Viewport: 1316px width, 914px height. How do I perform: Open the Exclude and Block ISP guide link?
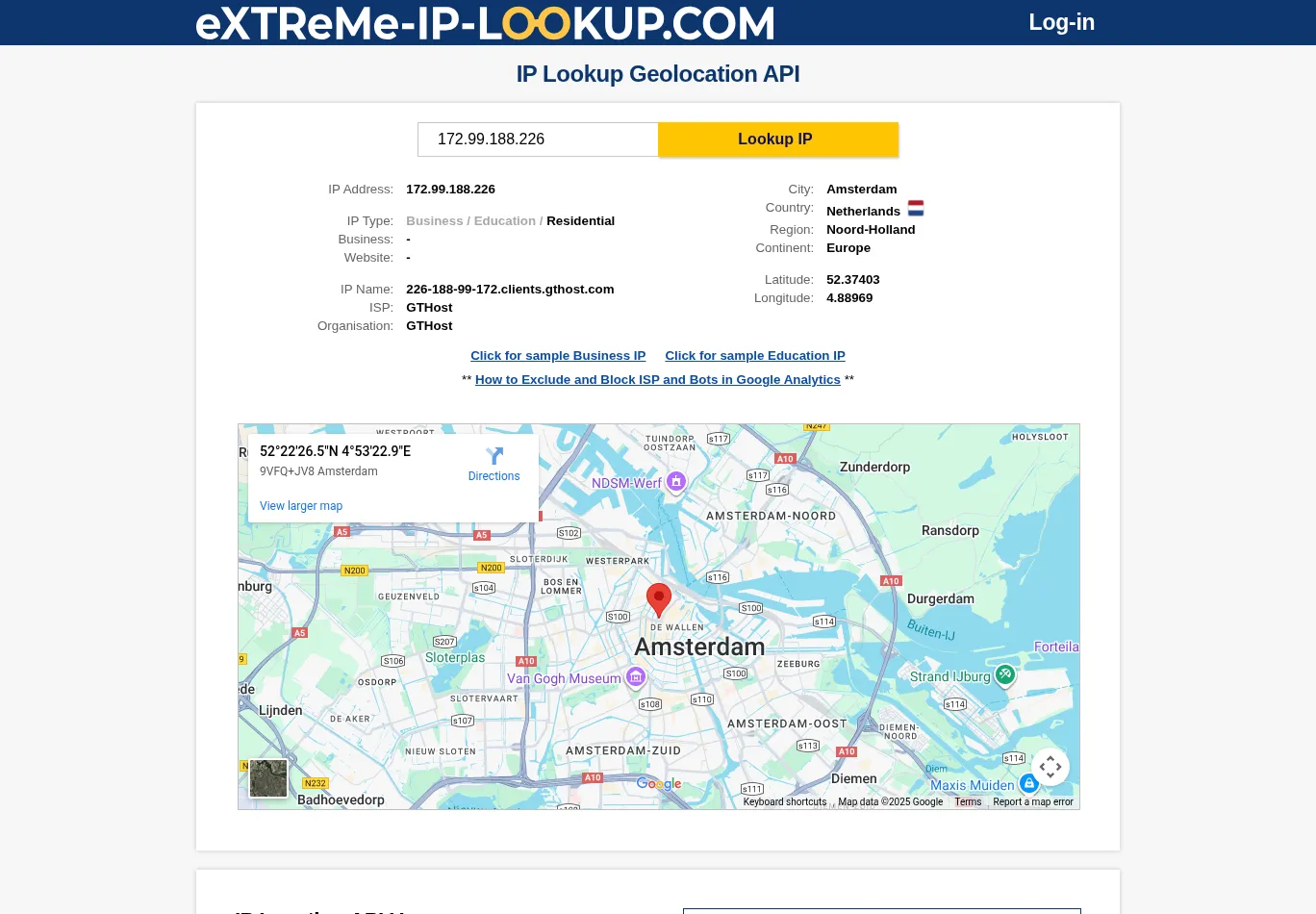[x=658, y=380]
